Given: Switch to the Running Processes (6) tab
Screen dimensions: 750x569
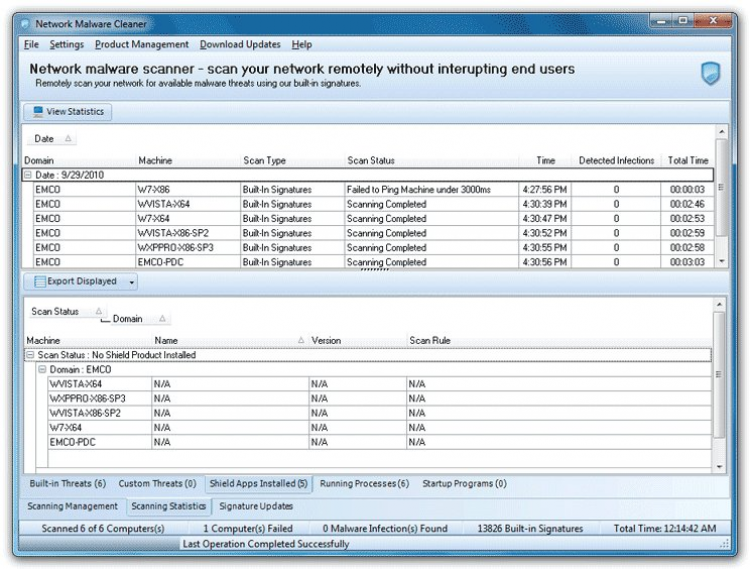Looking at the screenshot, I should (364, 484).
